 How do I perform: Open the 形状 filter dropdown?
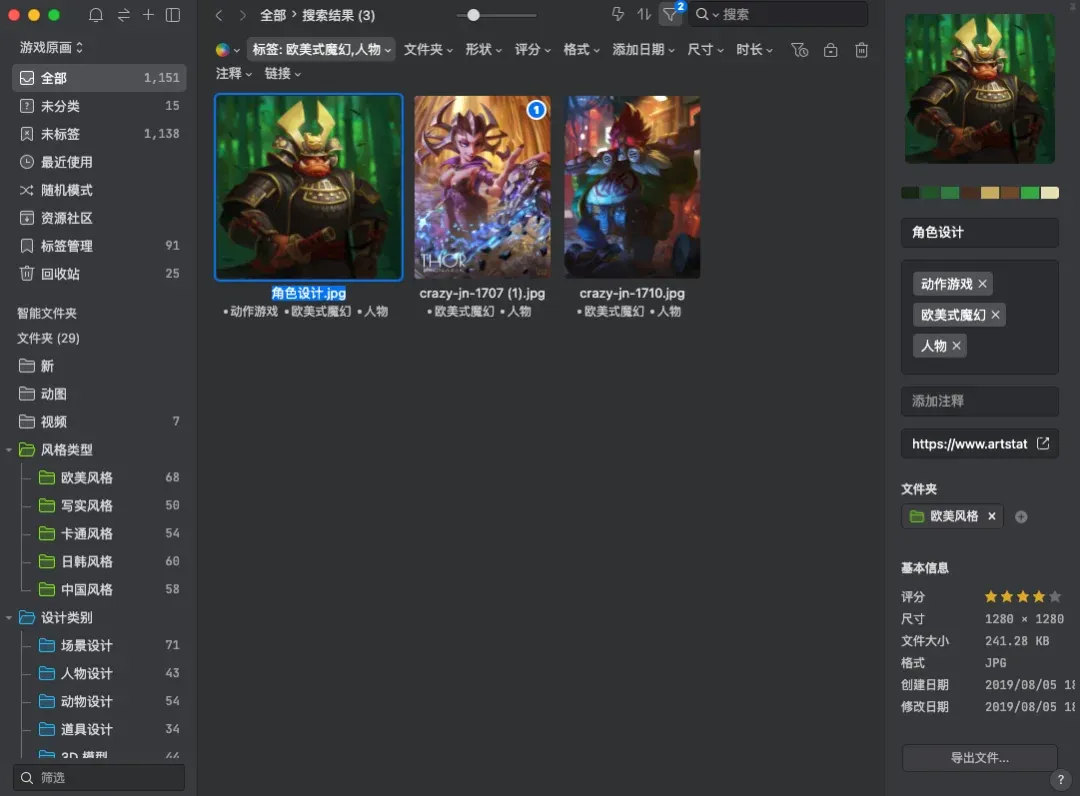coord(484,50)
